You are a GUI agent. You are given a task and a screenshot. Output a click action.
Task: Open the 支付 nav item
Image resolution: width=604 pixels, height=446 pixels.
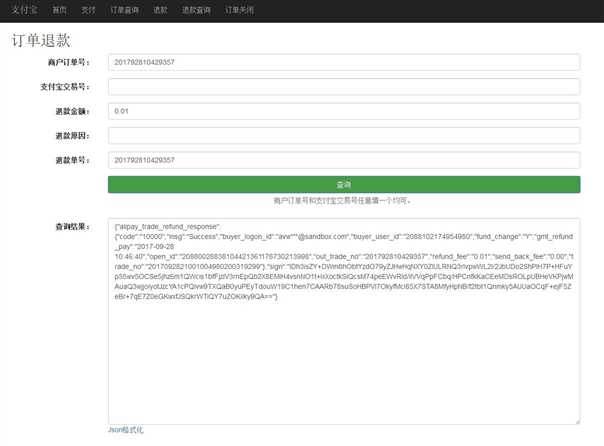pos(88,10)
